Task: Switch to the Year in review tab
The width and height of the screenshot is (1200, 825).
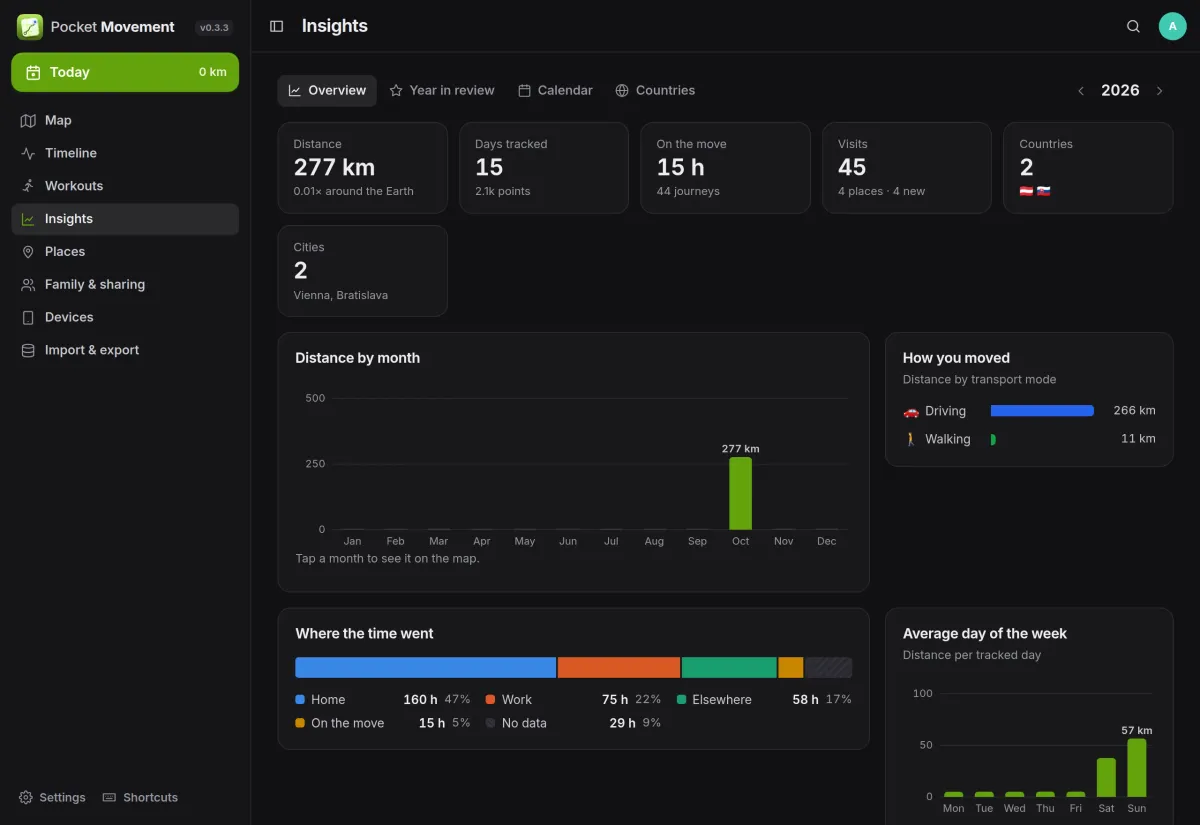Action: click(442, 90)
